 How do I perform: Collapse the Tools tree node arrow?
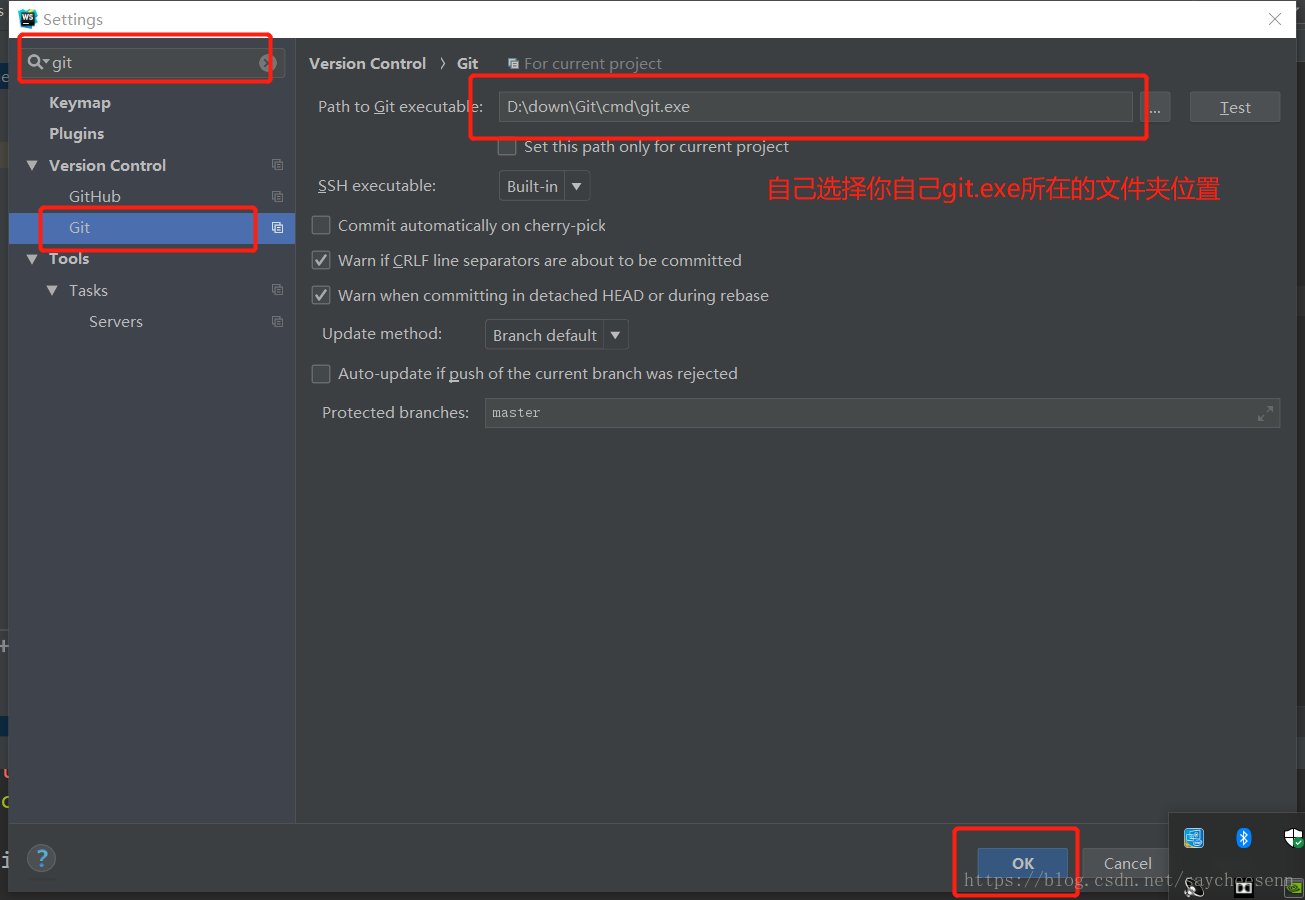(32, 258)
